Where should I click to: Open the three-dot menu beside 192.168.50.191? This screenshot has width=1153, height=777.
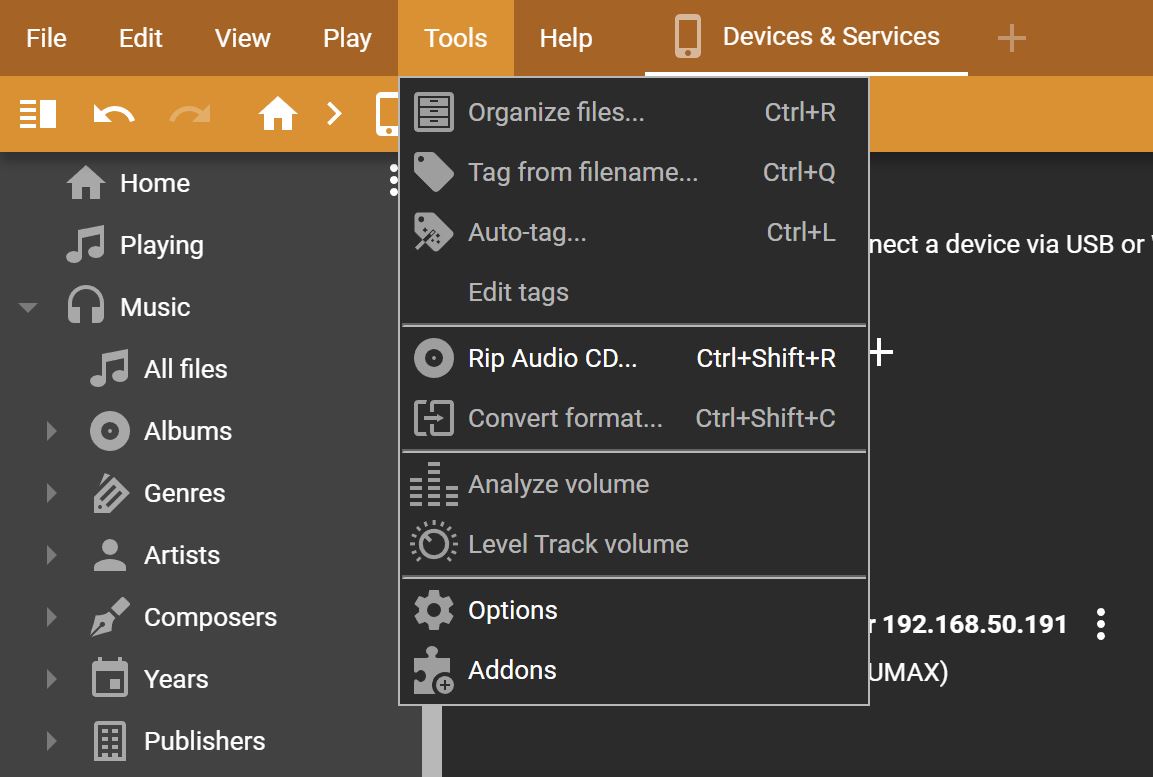tap(1101, 624)
